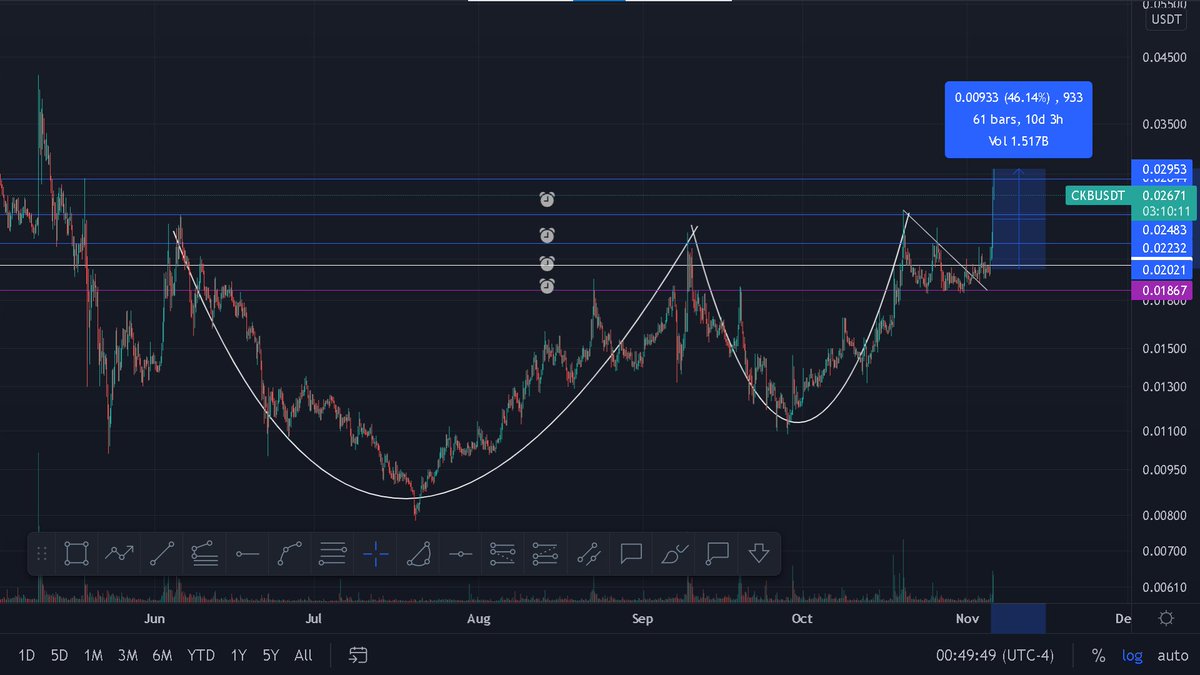Click the CKBUSDT symbol label
This screenshot has height=675, width=1200.
pyautogui.click(x=1098, y=195)
